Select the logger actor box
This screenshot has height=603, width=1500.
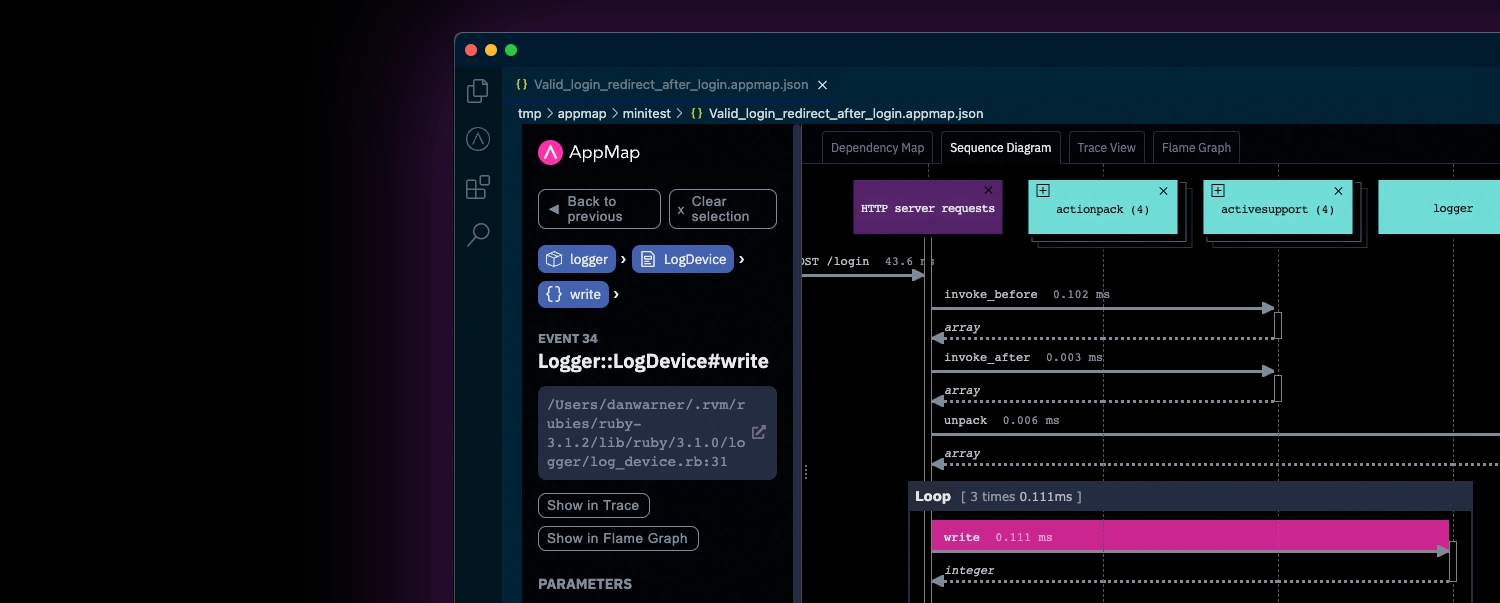[1439, 207]
